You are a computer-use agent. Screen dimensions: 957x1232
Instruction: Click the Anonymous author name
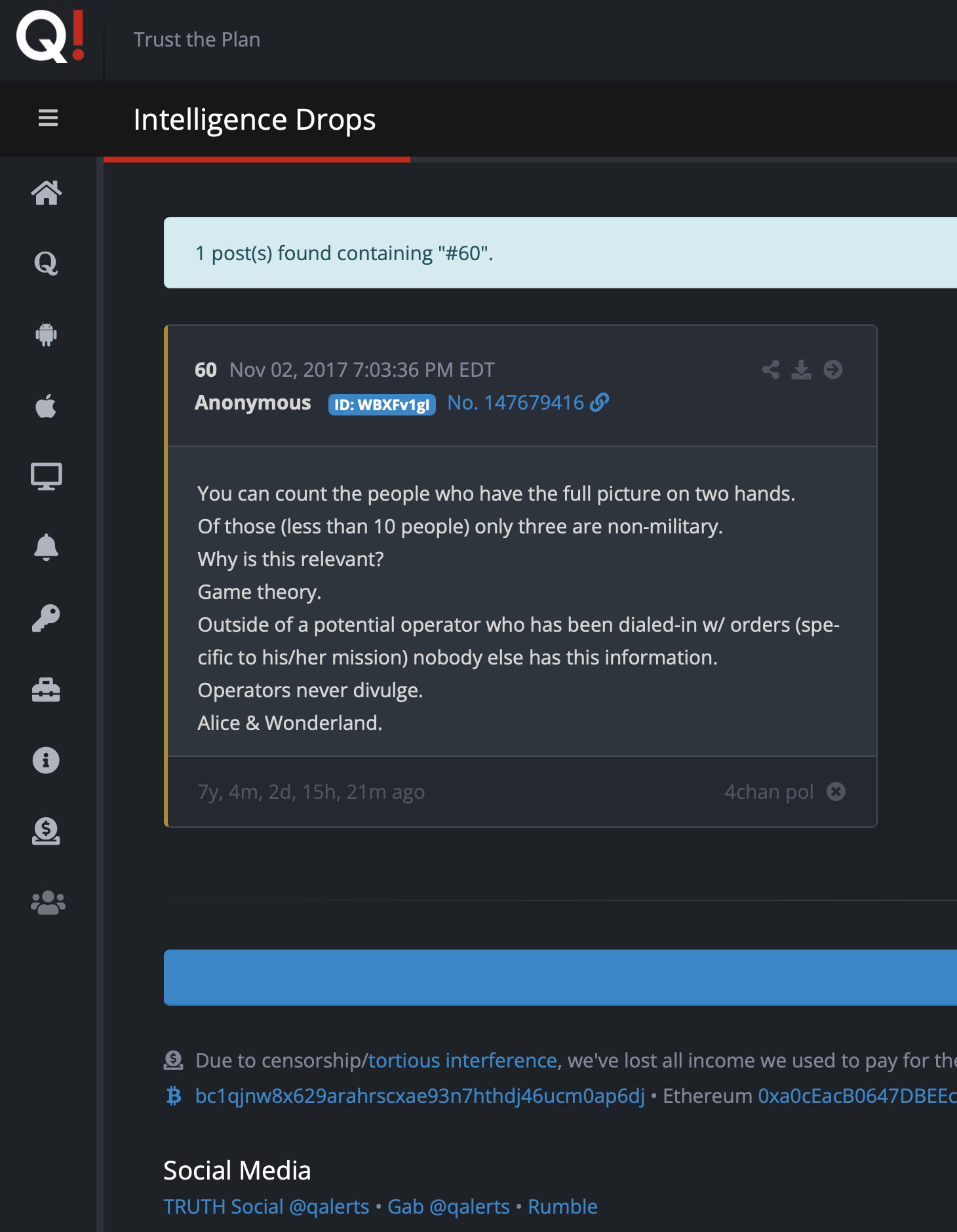click(253, 402)
